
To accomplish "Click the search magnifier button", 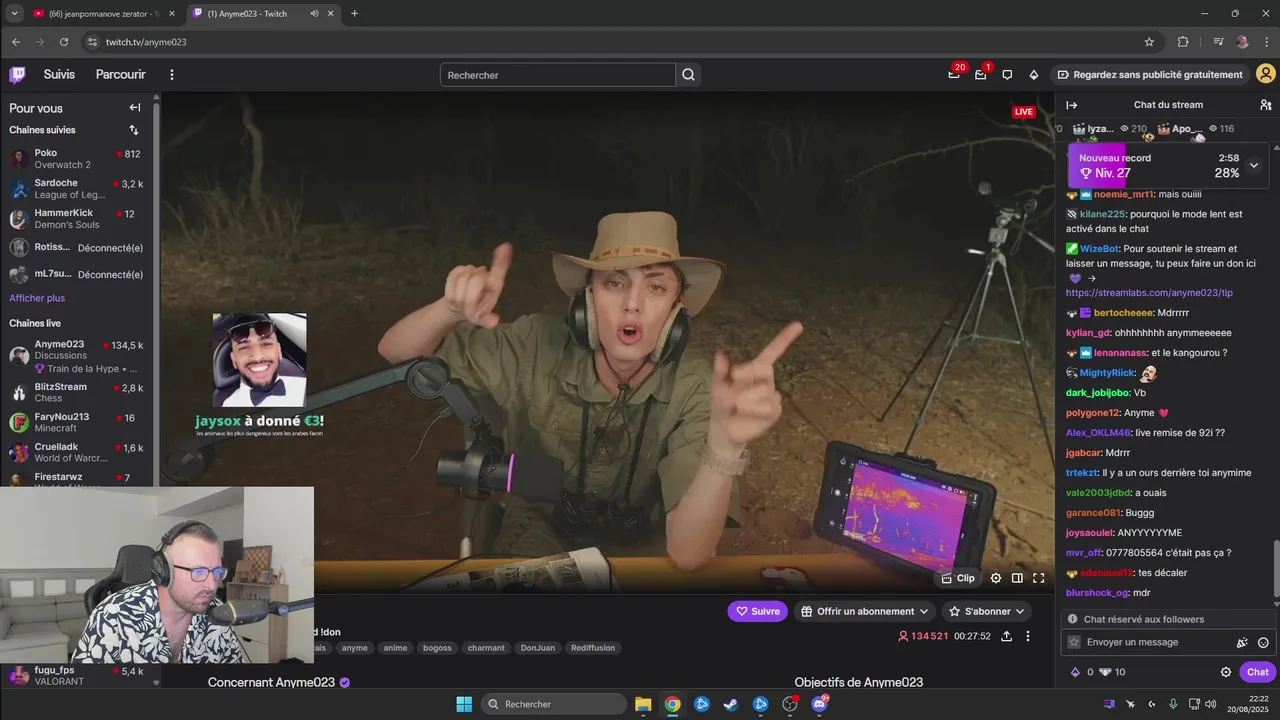I will pos(688,75).
